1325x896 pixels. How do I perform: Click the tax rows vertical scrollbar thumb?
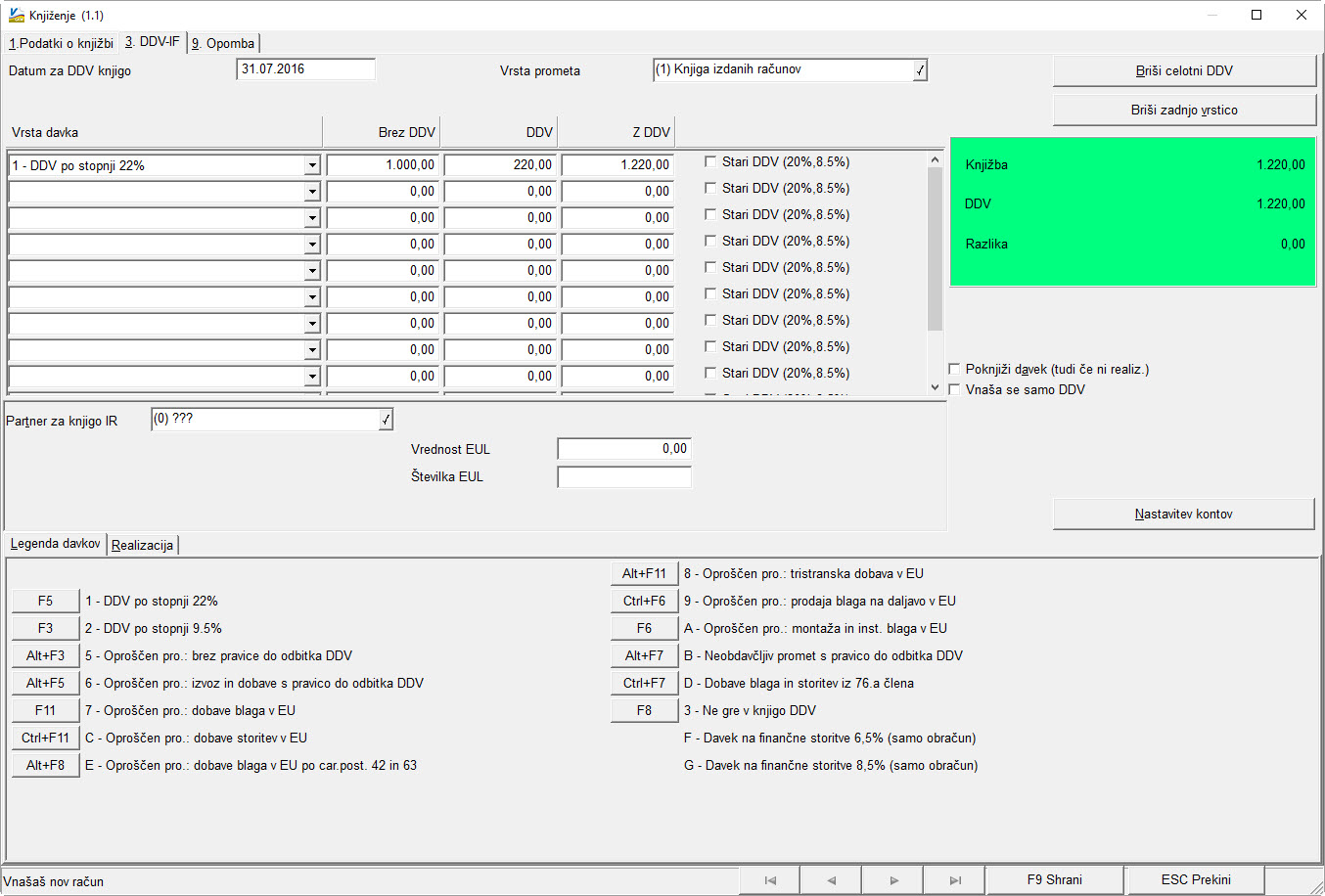click(935, 248)
